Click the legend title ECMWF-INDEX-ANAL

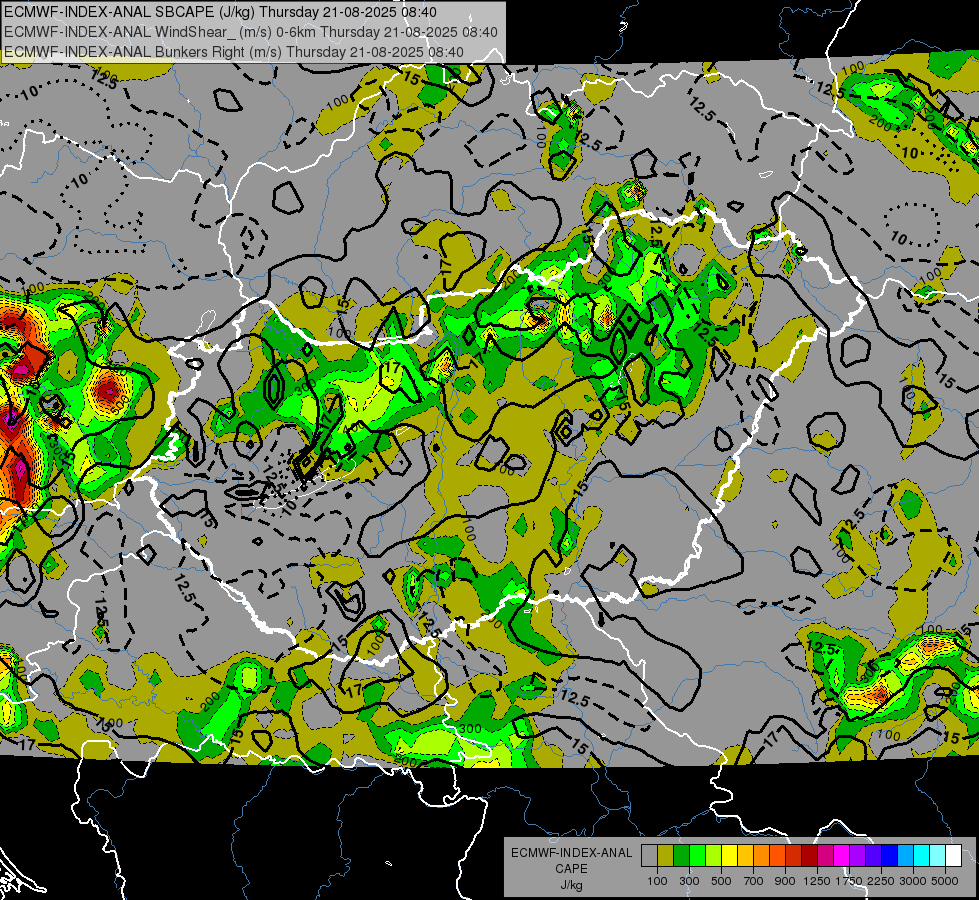pyautogui.click(x=572, y=853)
